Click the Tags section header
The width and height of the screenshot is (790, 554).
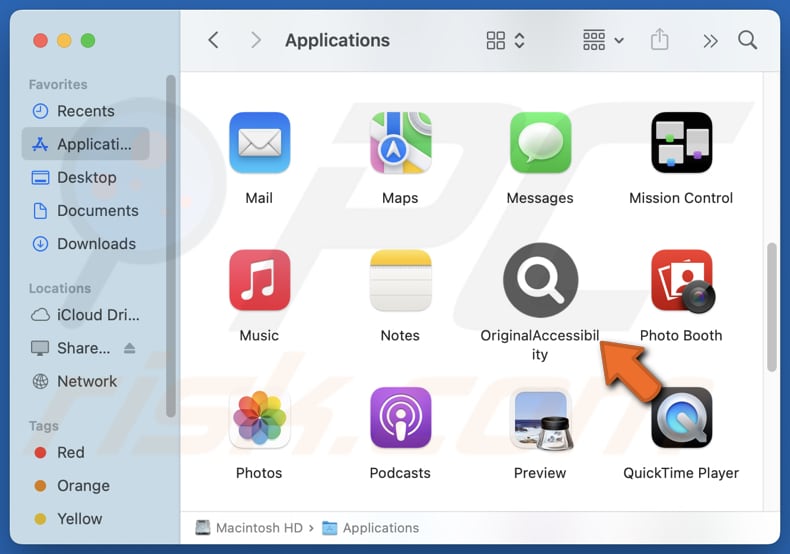point(44,426)
